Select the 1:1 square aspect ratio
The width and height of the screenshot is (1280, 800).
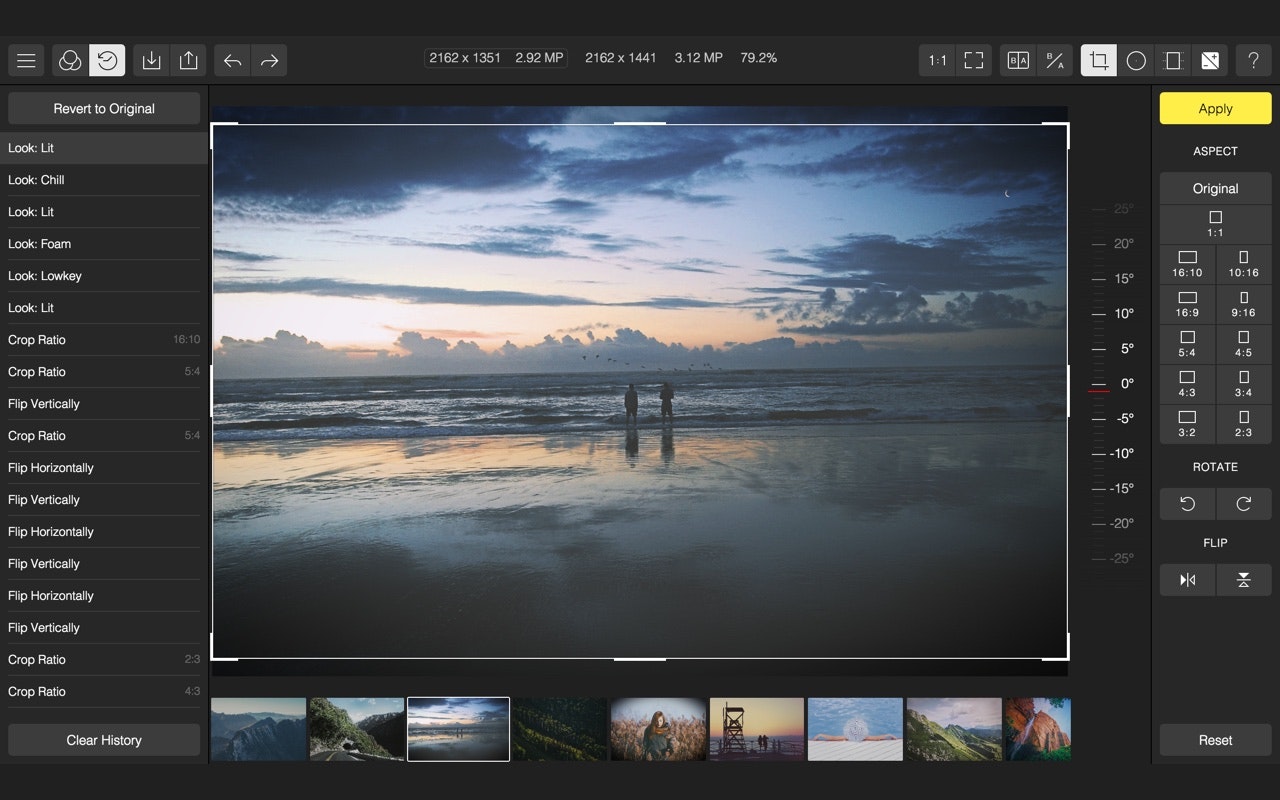tap(1215, 224)
